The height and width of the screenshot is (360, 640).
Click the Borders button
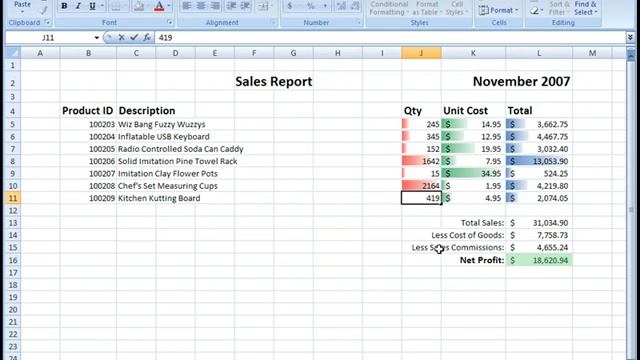pos(116,6)
